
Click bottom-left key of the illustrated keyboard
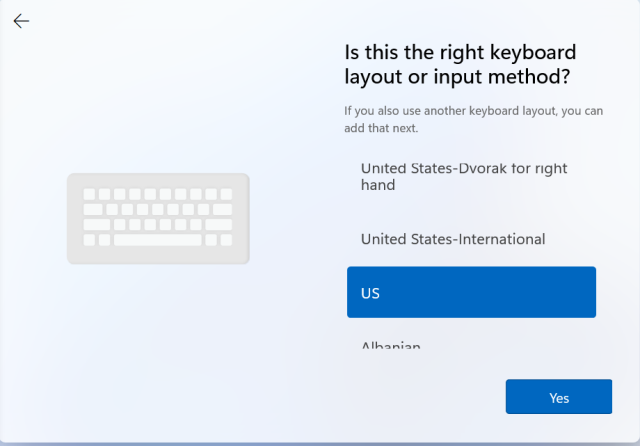coord(89,240)
